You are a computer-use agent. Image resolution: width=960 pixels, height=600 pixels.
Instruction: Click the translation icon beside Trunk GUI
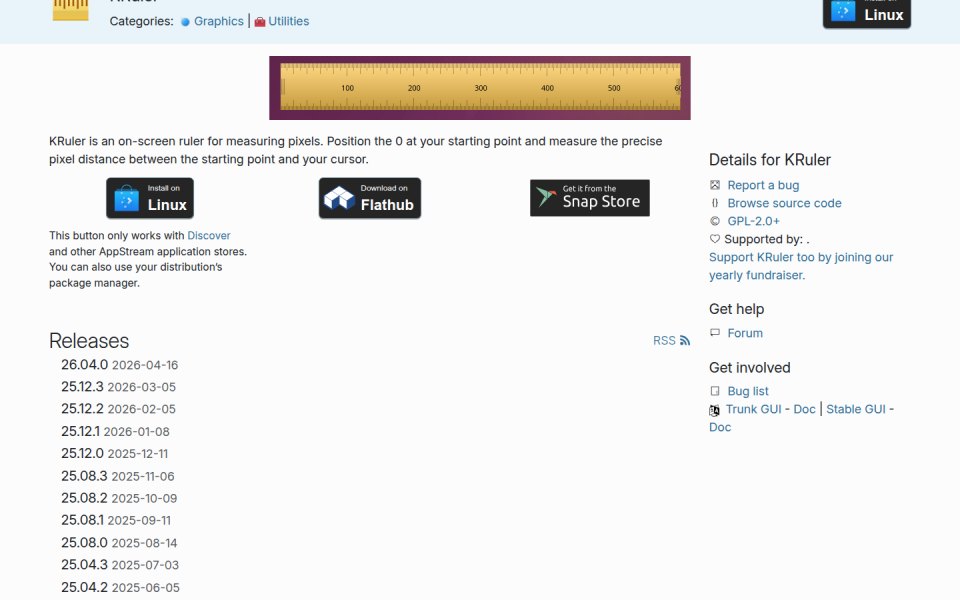click(x=714, y=410)
